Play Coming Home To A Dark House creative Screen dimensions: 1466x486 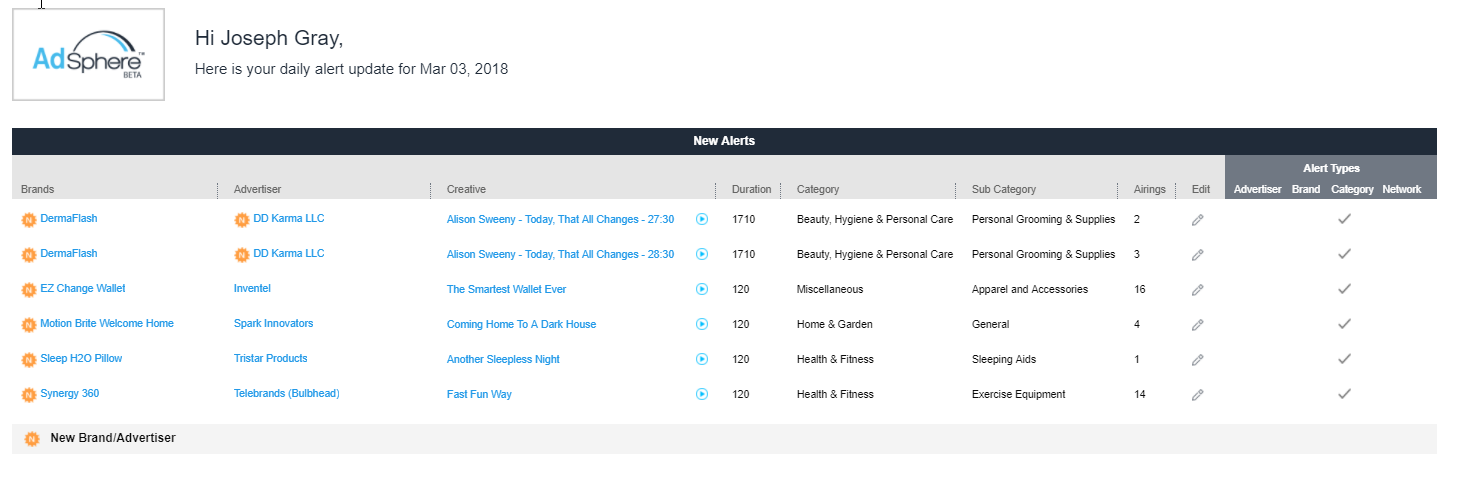pos(702,324)
